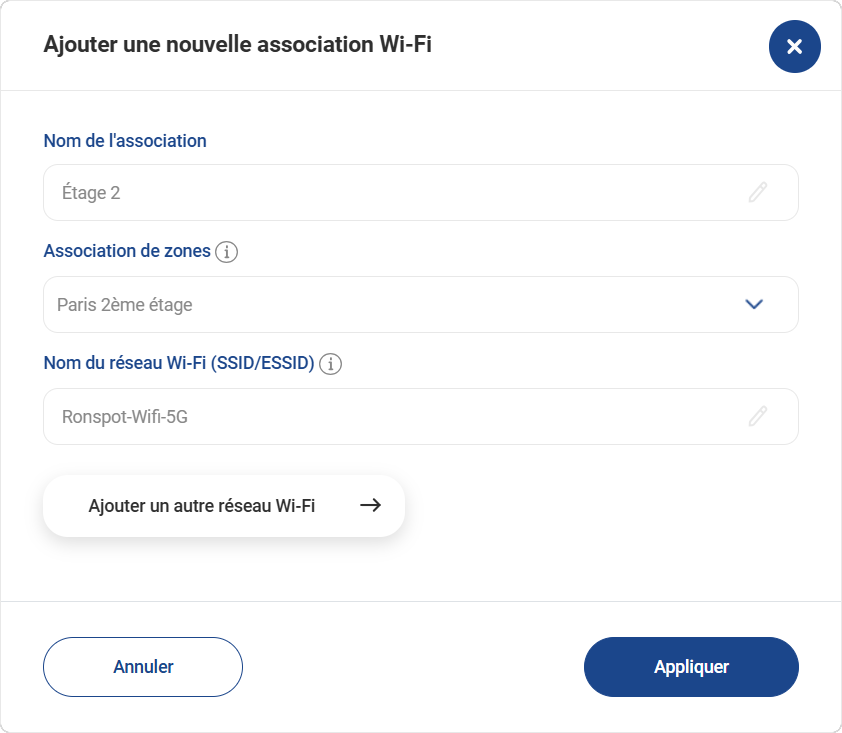The height and width of the screenshot is (733, 842).
Task: Click the arrow icon in Ajouter un autre réseau
Action: pyautogui.click(x=370, y=505)
